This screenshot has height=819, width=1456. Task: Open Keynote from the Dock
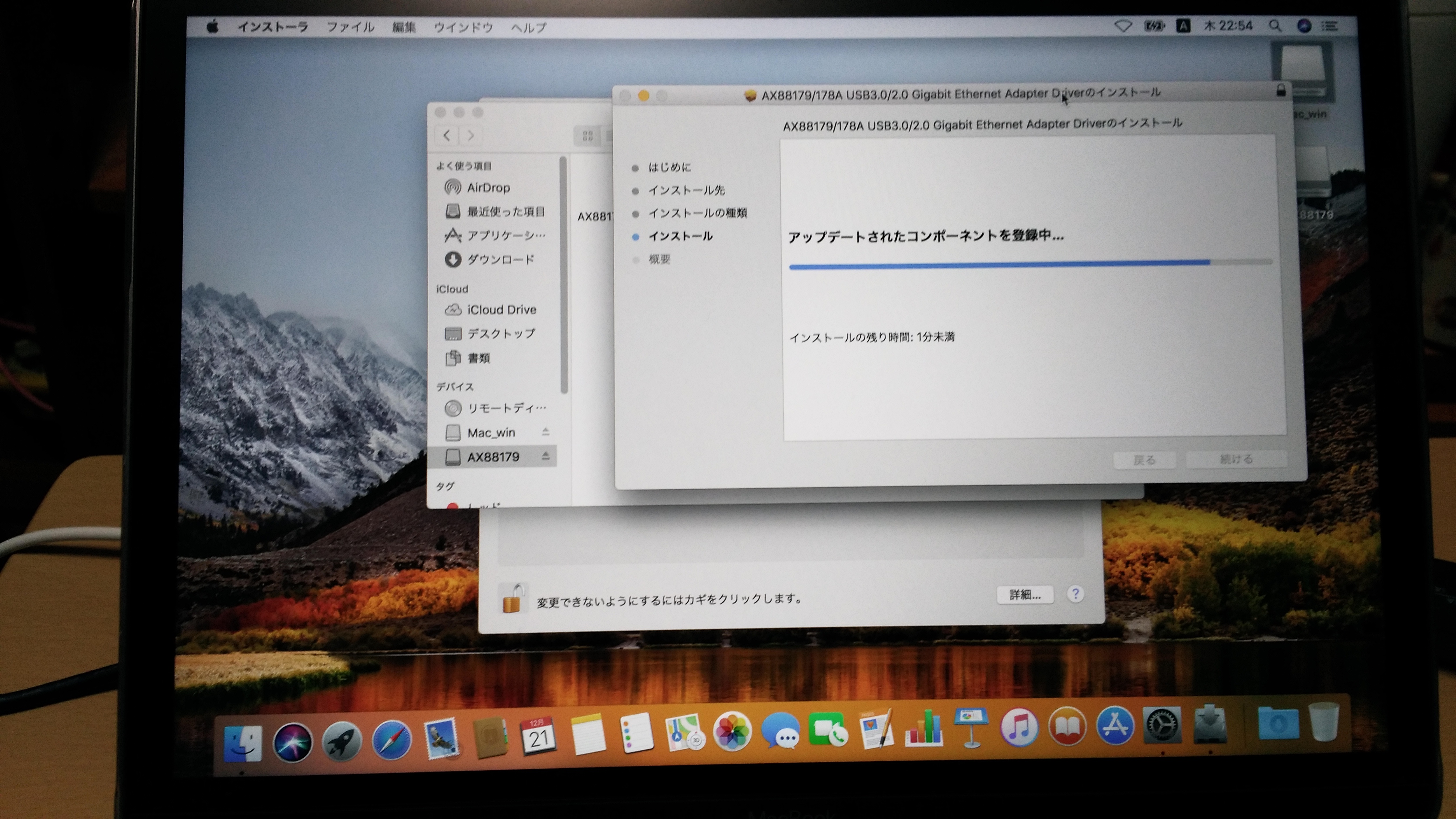pyautogui.click(x=971, y=728)
